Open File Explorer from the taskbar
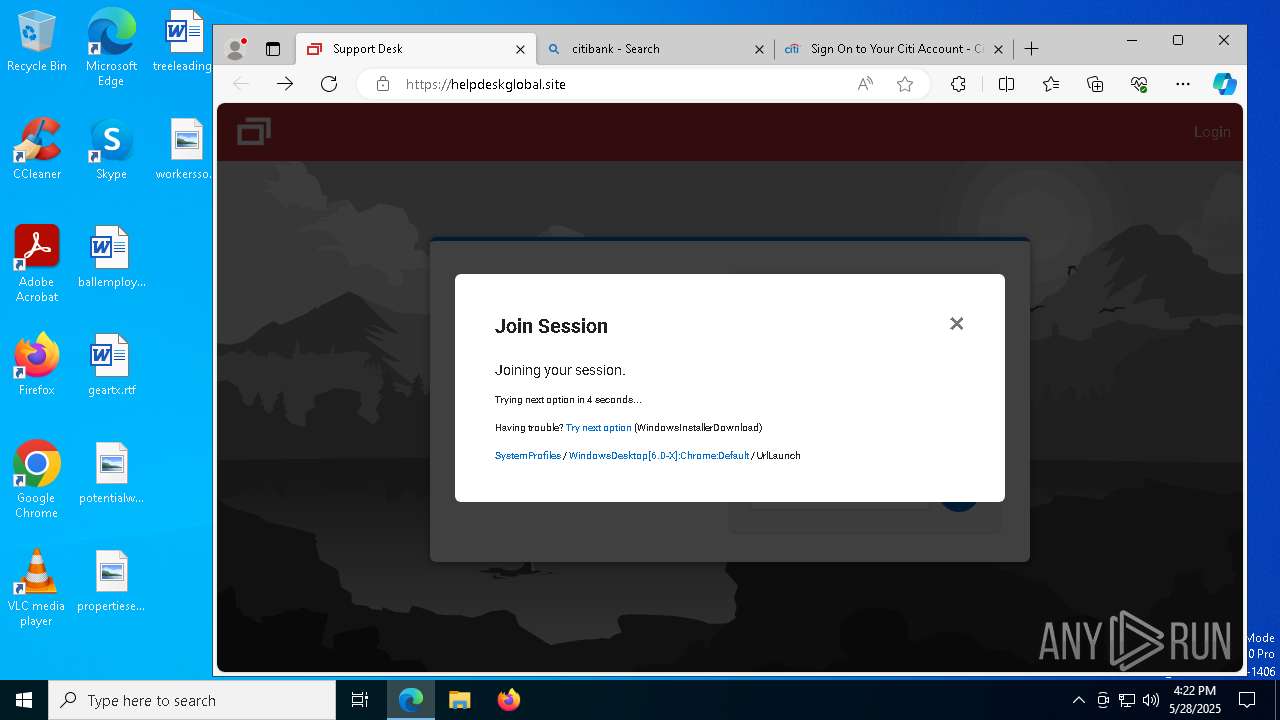 pos(459,700)
